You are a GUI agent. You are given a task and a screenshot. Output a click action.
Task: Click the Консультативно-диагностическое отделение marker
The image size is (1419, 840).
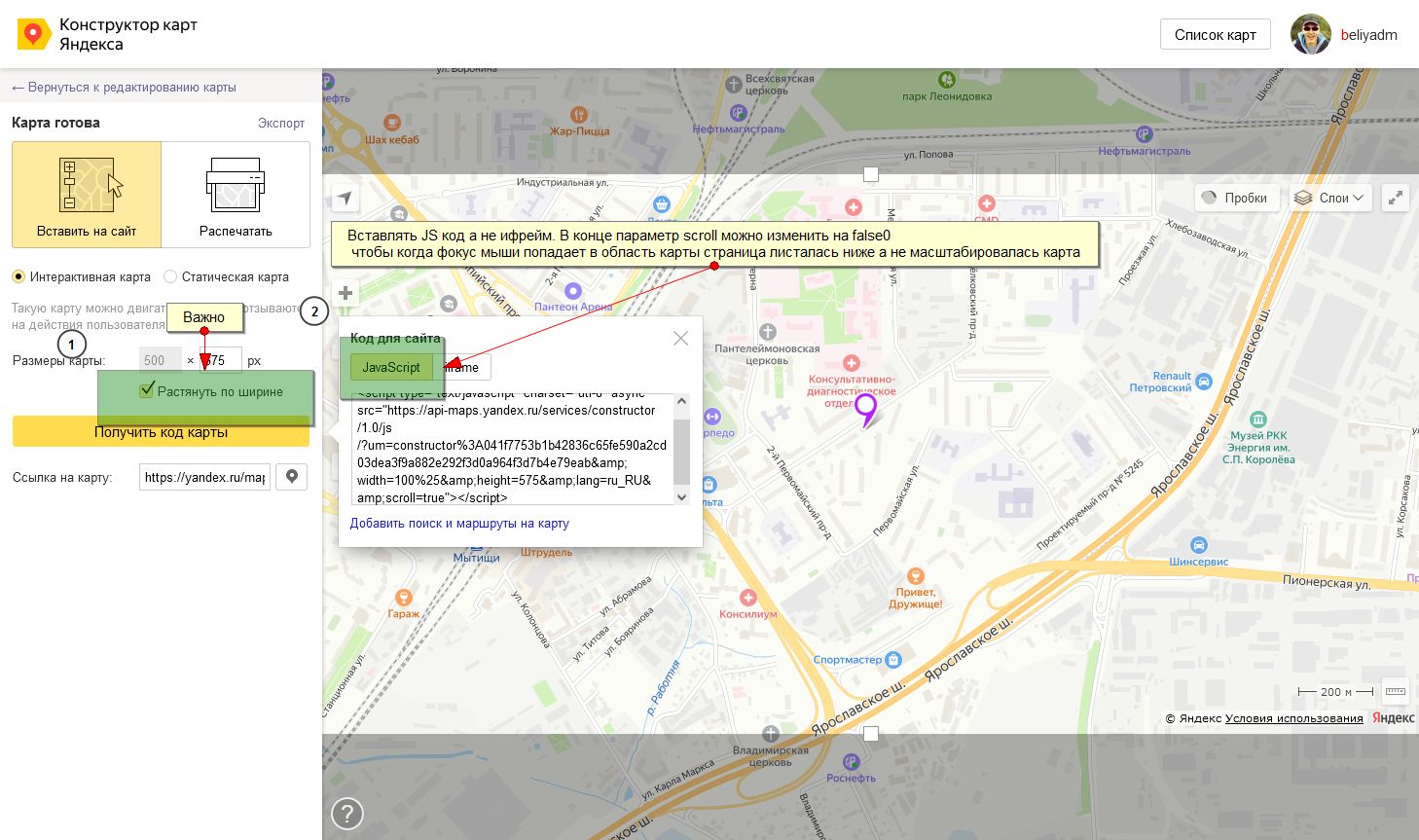(853, 363)
